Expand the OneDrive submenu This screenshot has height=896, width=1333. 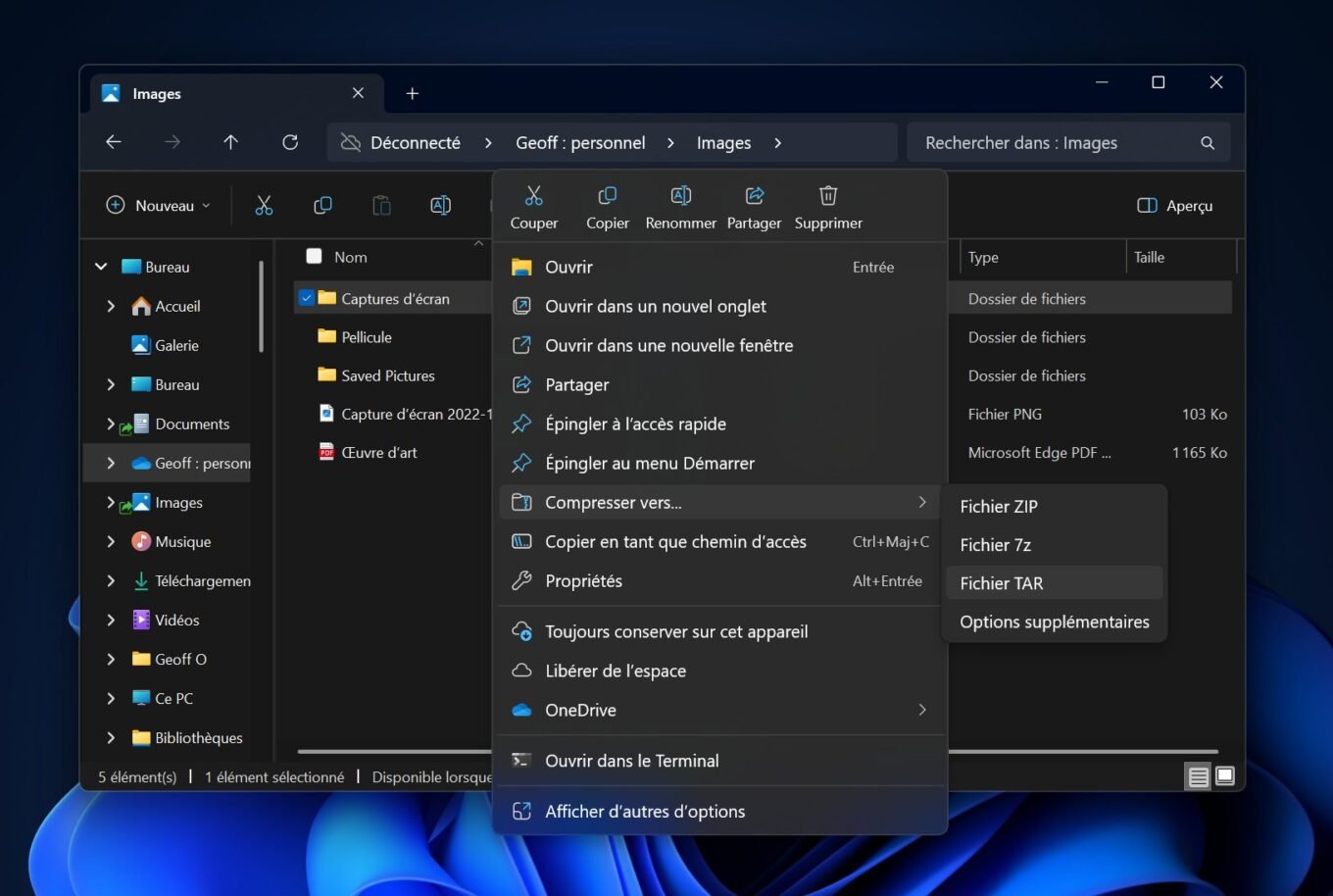pyautogui.click(x=922, y=710)
